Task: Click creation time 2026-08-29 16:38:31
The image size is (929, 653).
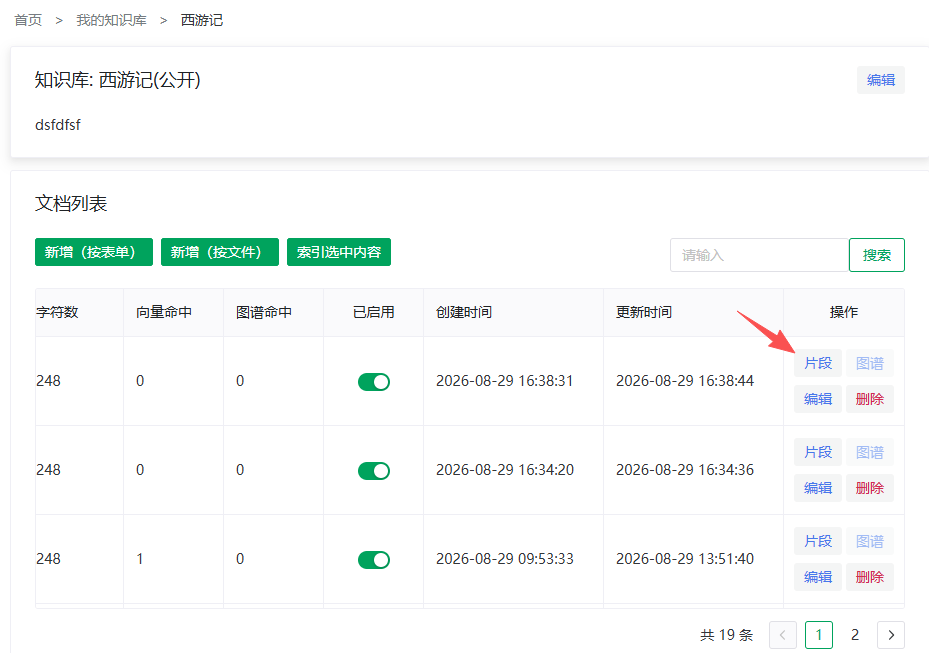Action: (x=505, y=381)
